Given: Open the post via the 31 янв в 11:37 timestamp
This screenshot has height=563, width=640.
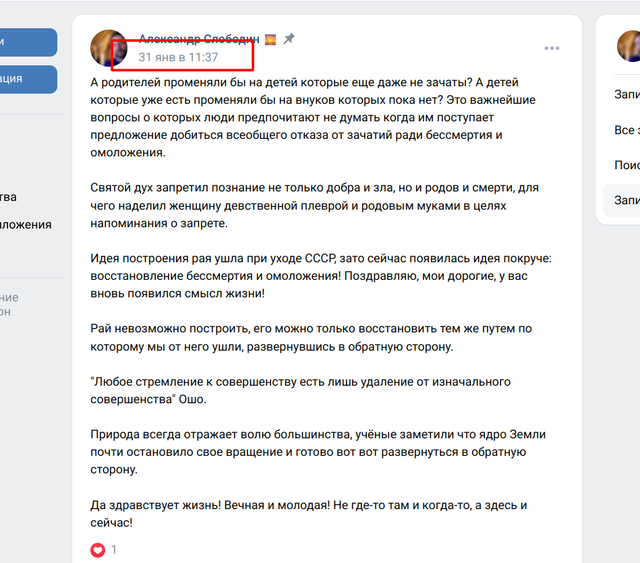Looking at the screenshot, I should point(178,57).
